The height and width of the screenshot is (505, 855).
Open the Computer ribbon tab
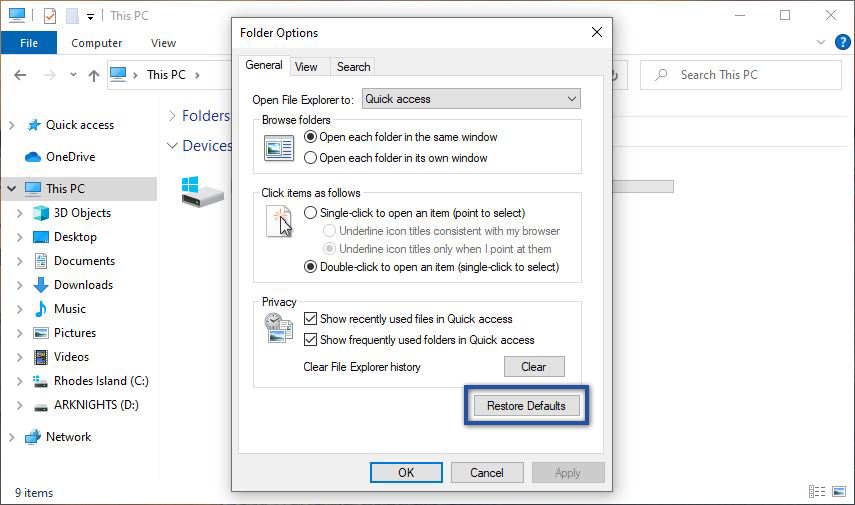point(97,43)
